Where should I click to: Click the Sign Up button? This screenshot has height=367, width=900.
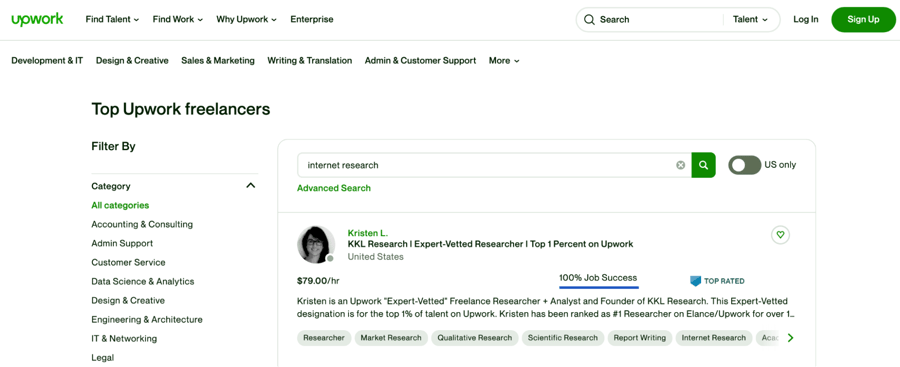coord(863,20)
